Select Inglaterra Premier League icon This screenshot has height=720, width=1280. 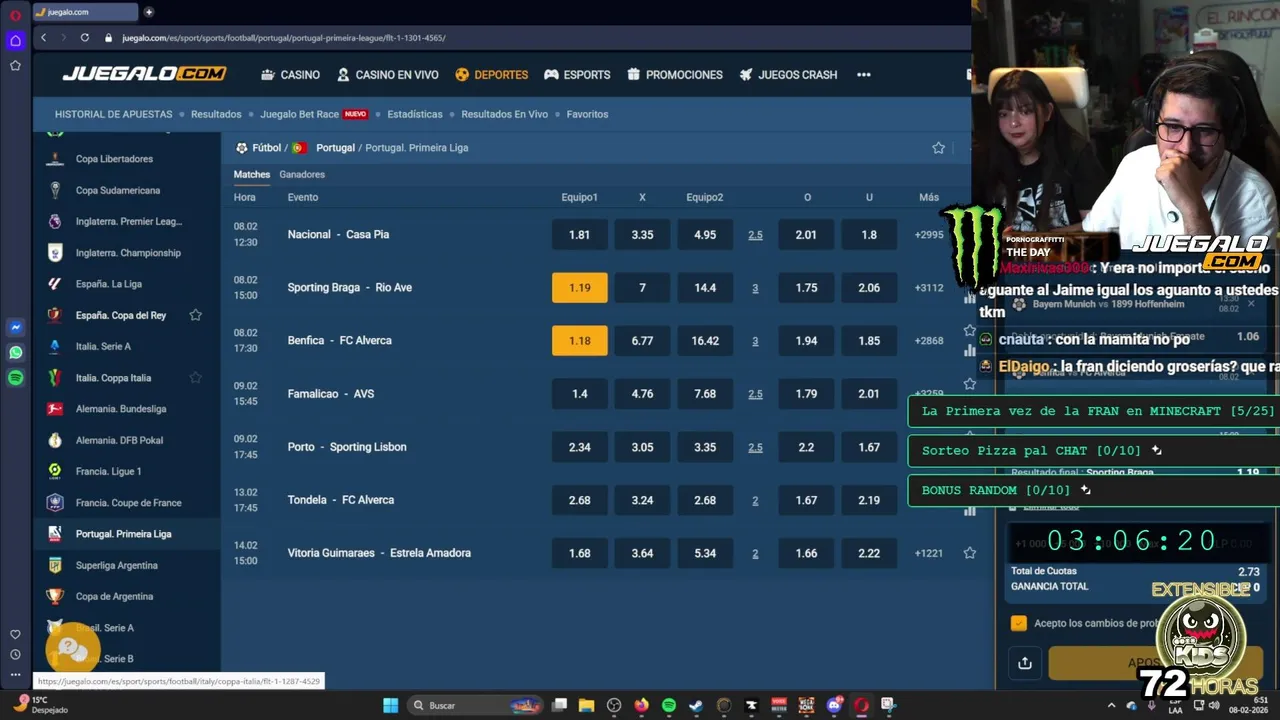tap(55, 221)
